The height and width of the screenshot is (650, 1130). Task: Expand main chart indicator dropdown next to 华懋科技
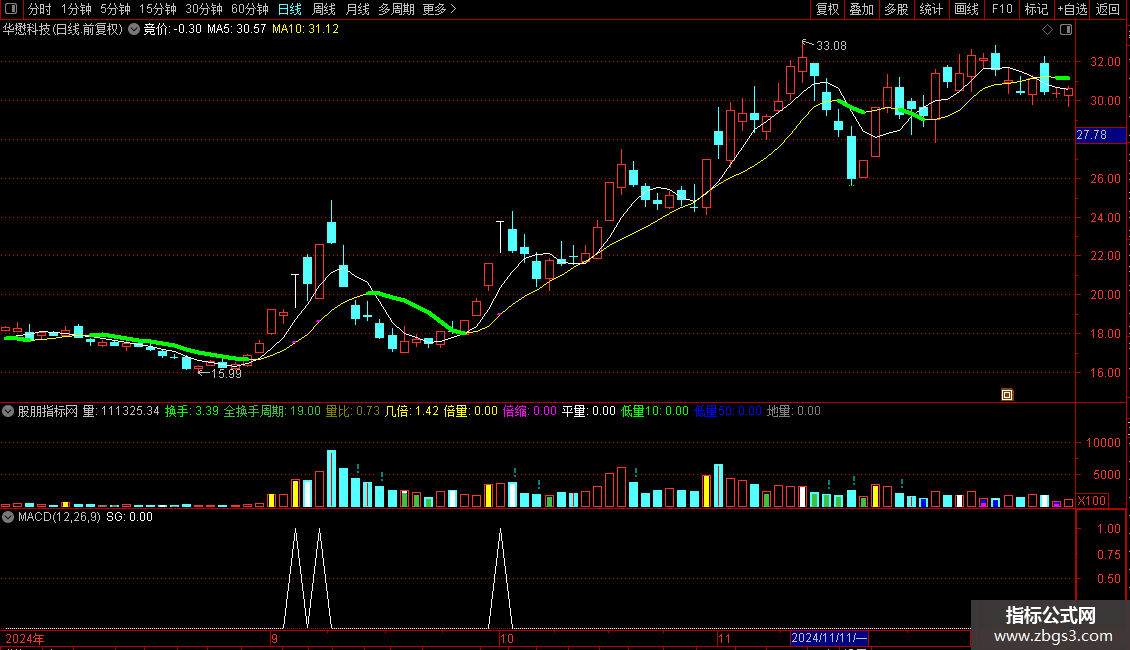[x=134, y=29]
